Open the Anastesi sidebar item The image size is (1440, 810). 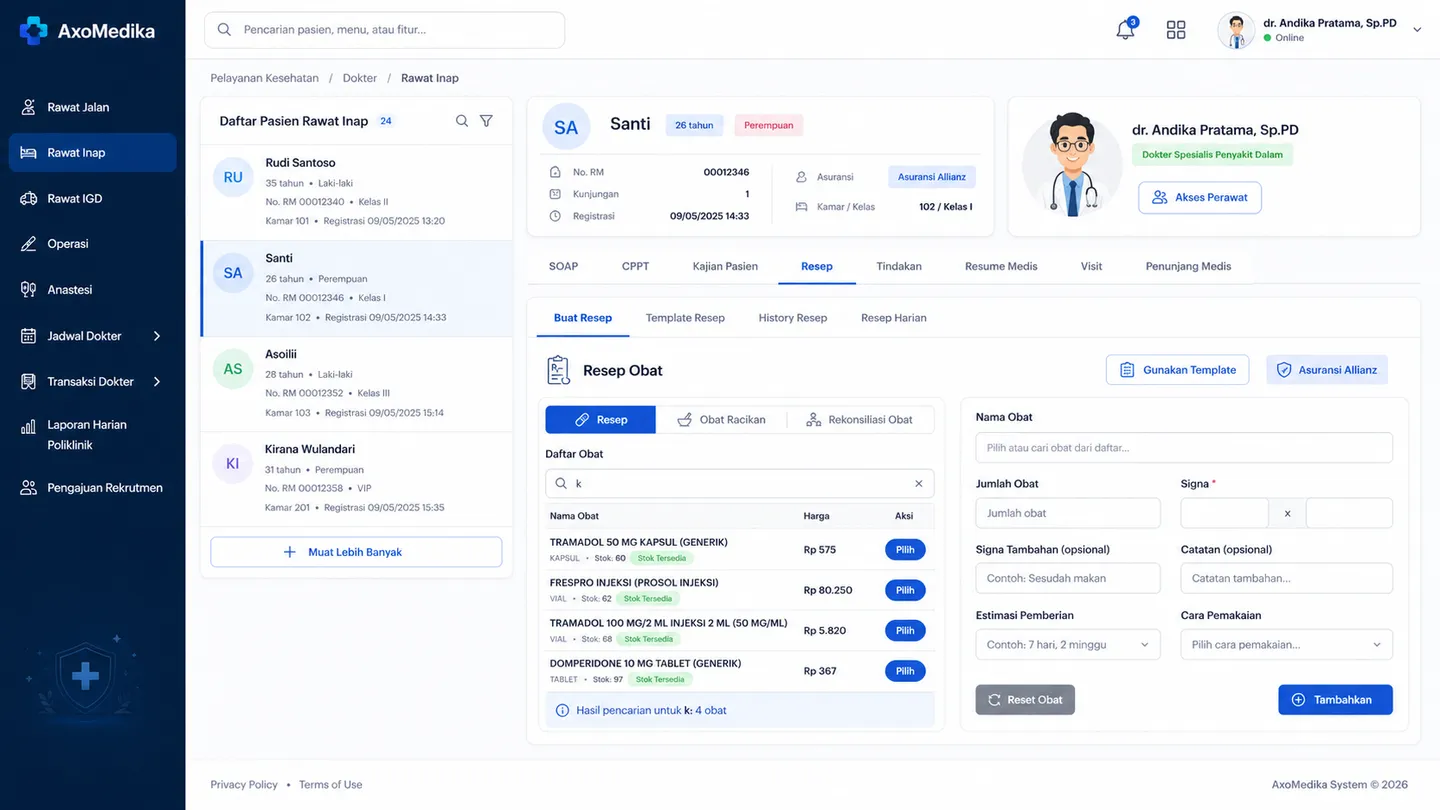[x=92, y=290]
